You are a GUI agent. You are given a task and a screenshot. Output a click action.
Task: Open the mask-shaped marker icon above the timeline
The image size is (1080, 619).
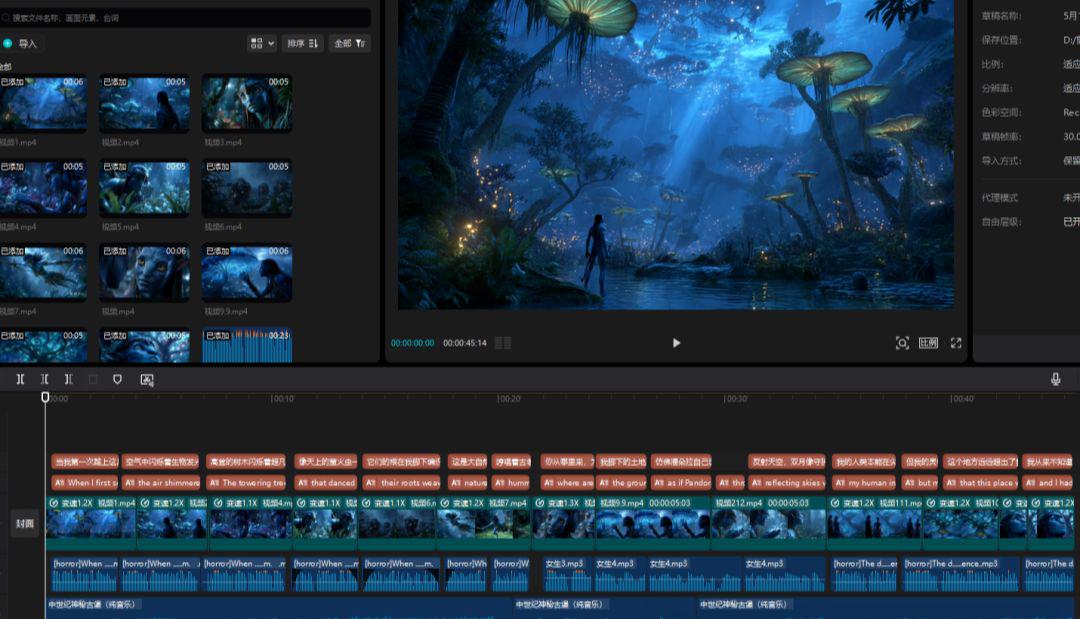[x=118, y=379]
